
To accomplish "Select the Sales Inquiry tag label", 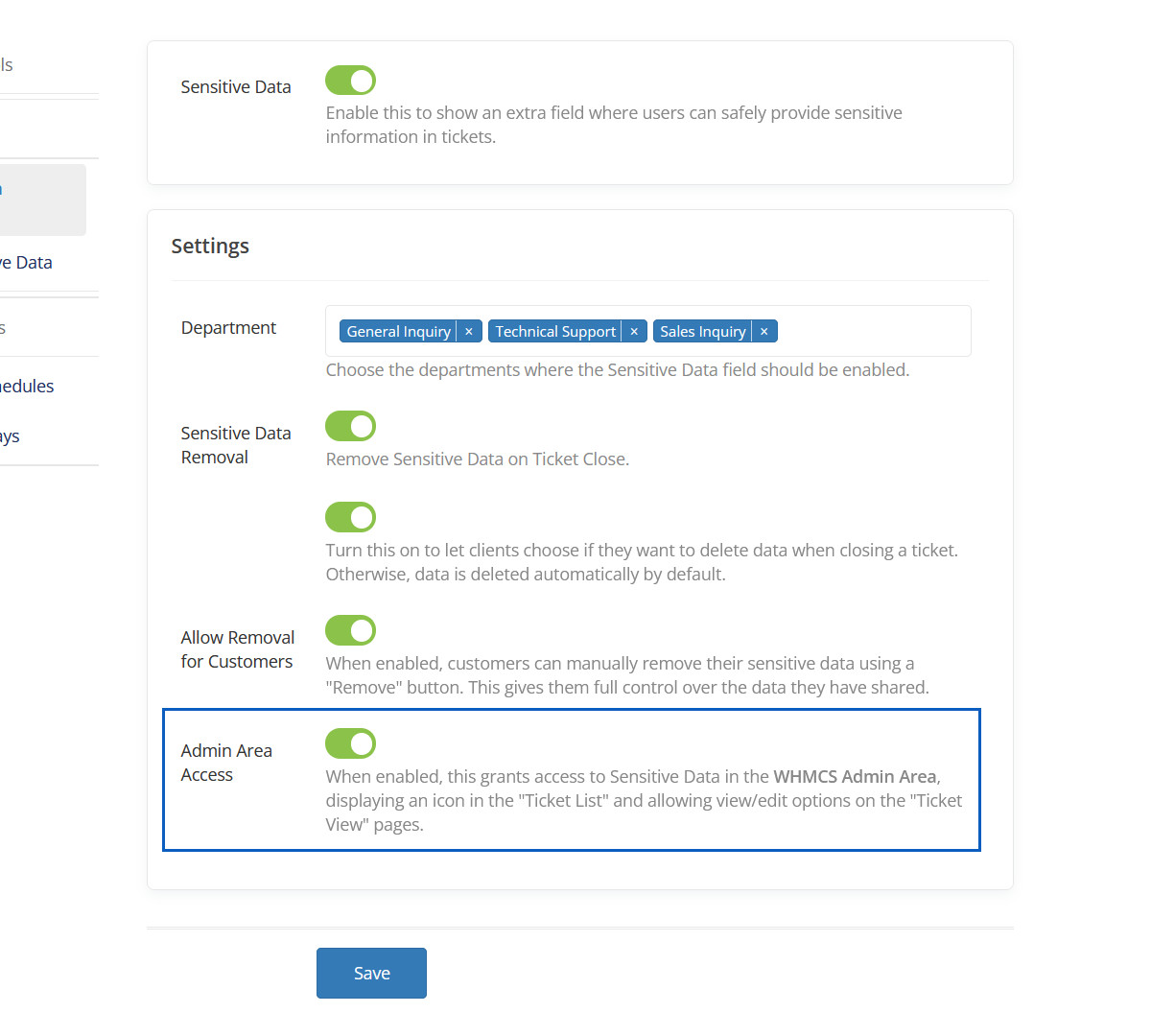I will click(x=702, y=332).
